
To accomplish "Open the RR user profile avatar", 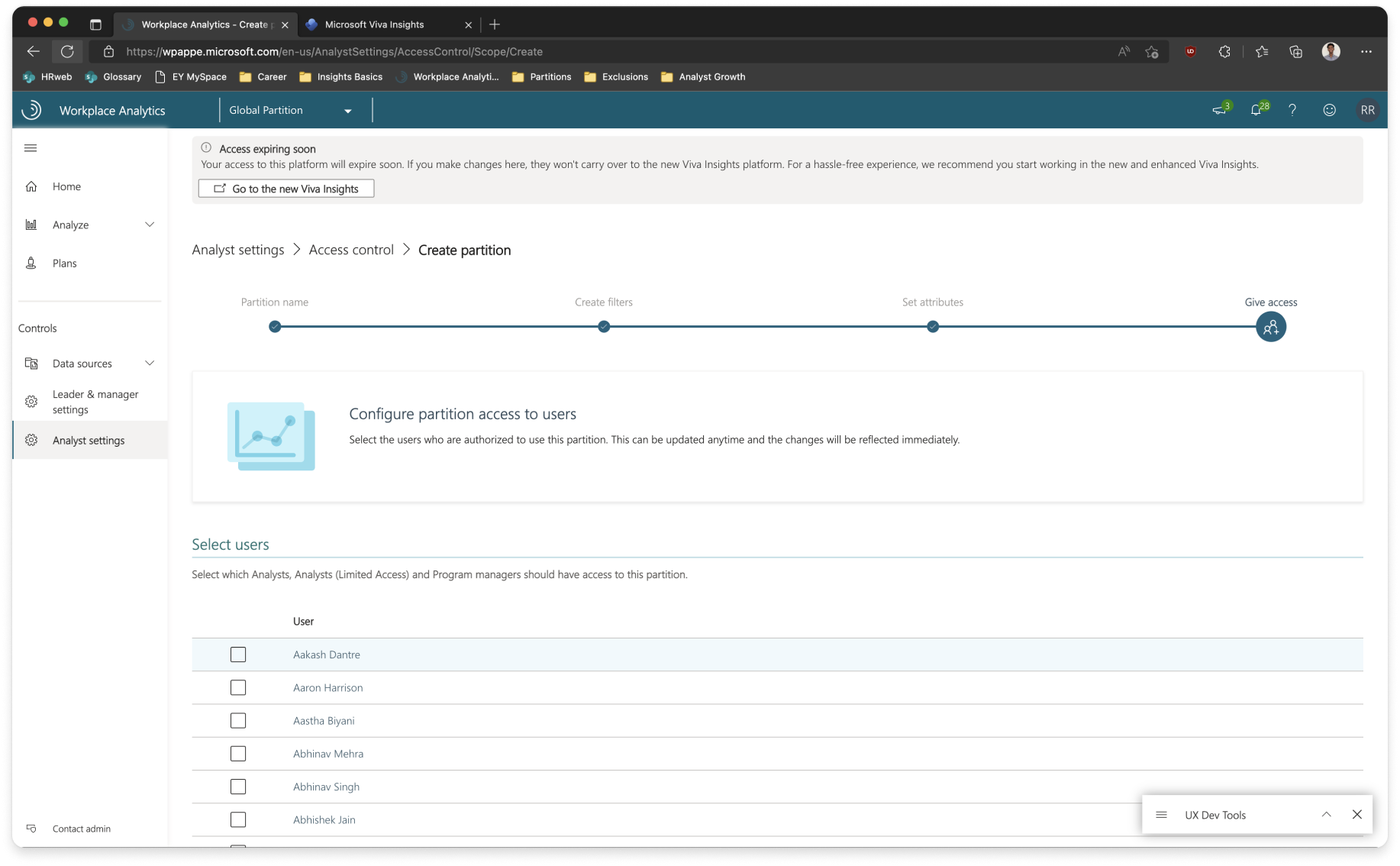I will coord(1367,110).
